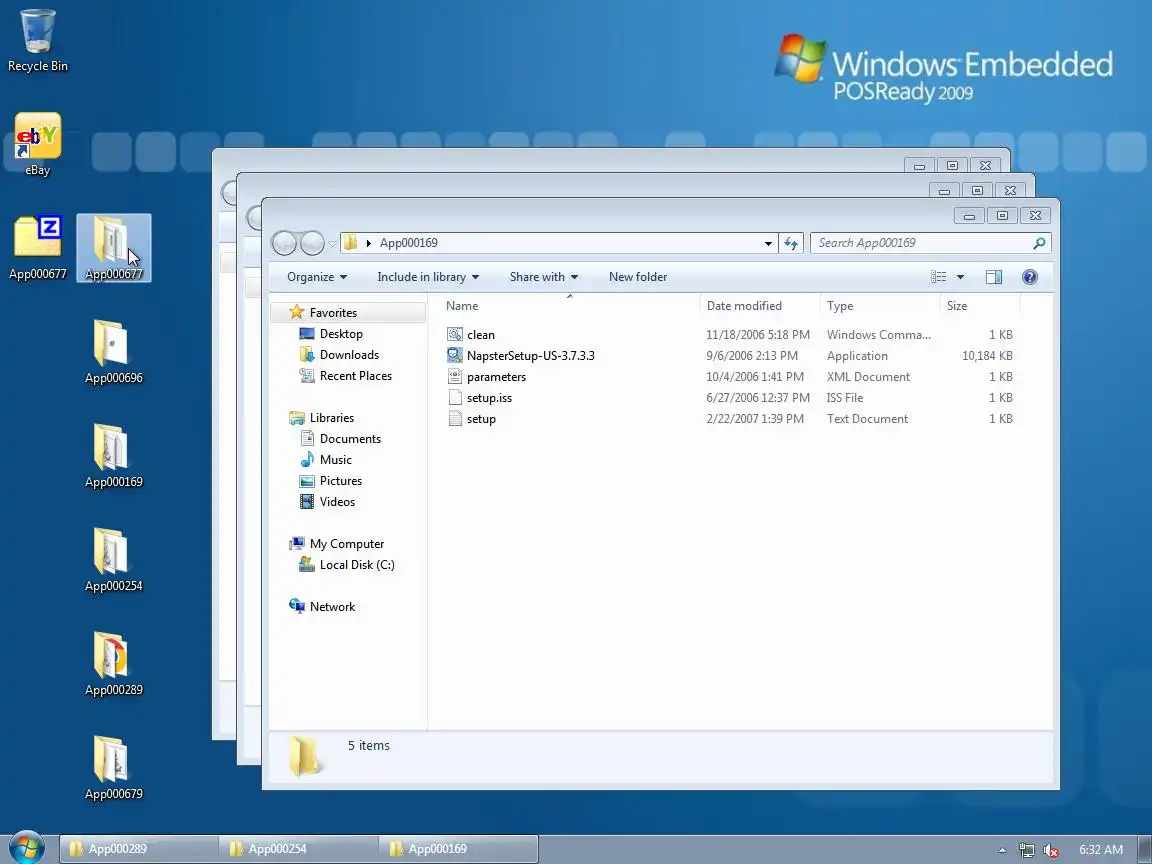Screen dimensions: 1152x864
Task: Select the setup.iss file icon
Action: (455, 397)
